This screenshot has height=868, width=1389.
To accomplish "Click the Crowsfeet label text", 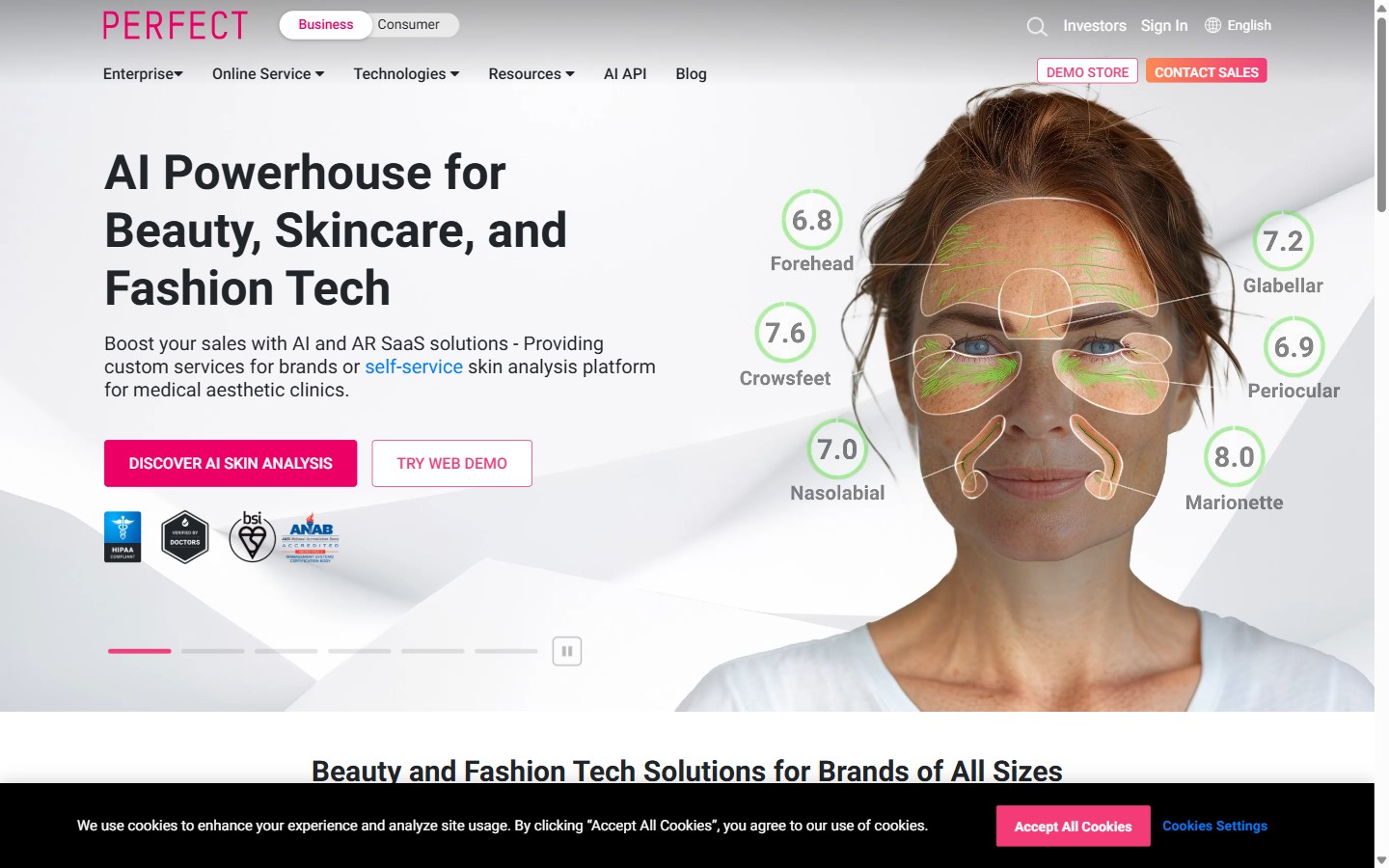I will tap(785, 379).
